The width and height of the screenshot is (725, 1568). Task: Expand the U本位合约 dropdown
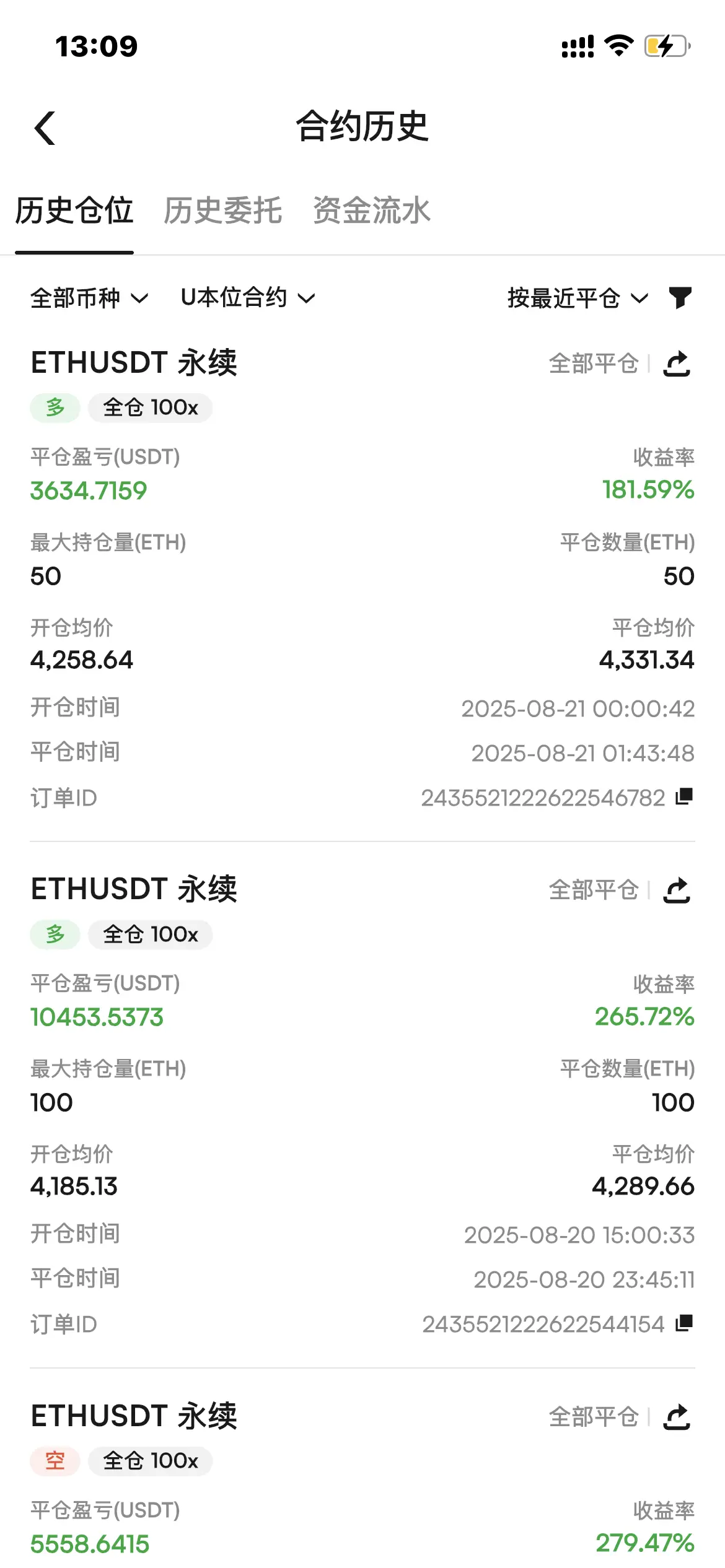point(248,298)
